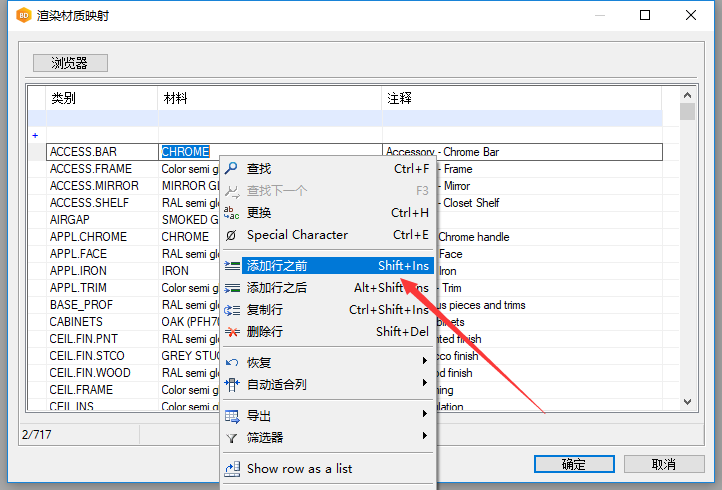Select the APPL.CHROME category cell

click(x=102, y=237)
